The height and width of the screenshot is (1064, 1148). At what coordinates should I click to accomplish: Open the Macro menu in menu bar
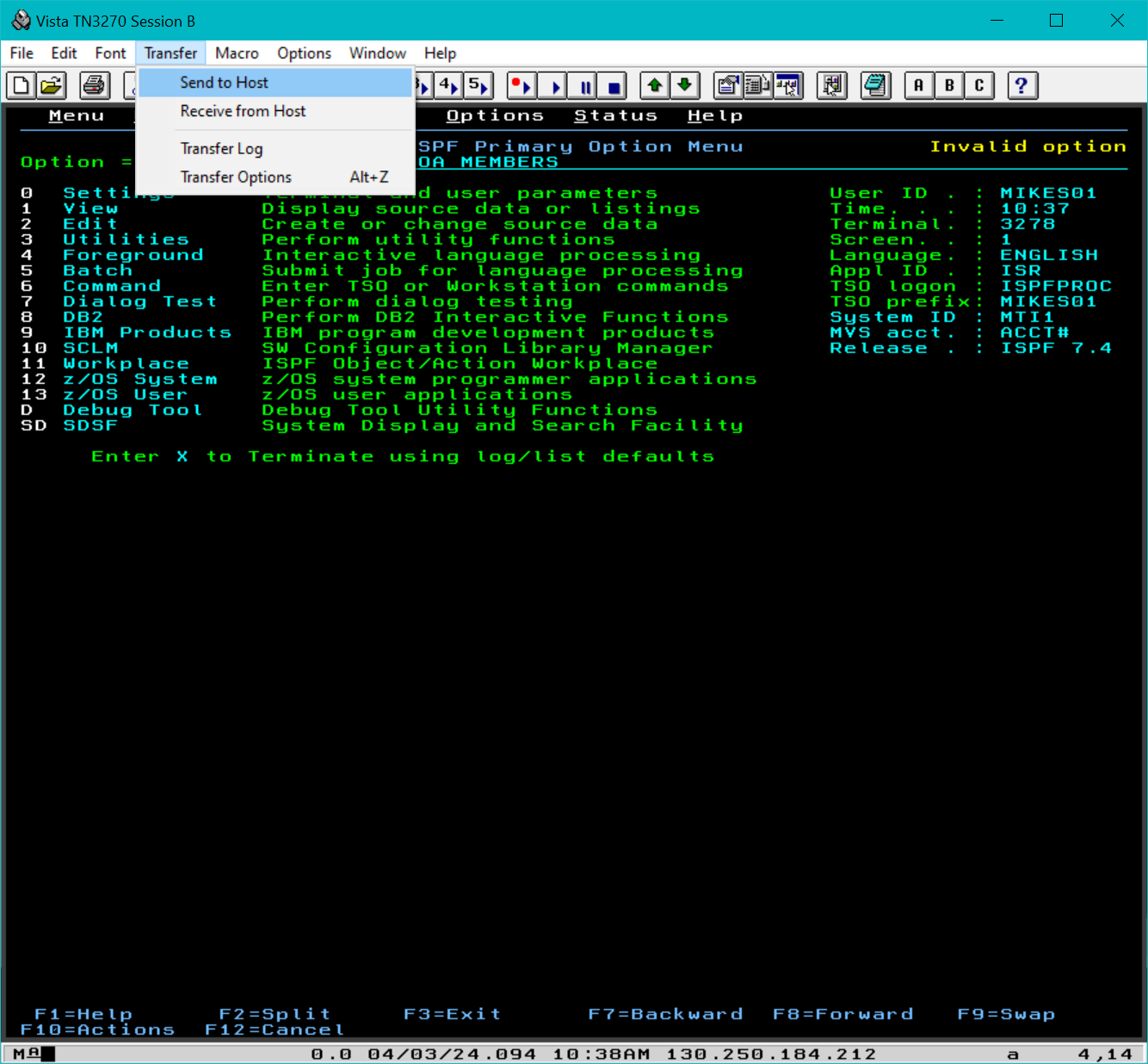237,53
